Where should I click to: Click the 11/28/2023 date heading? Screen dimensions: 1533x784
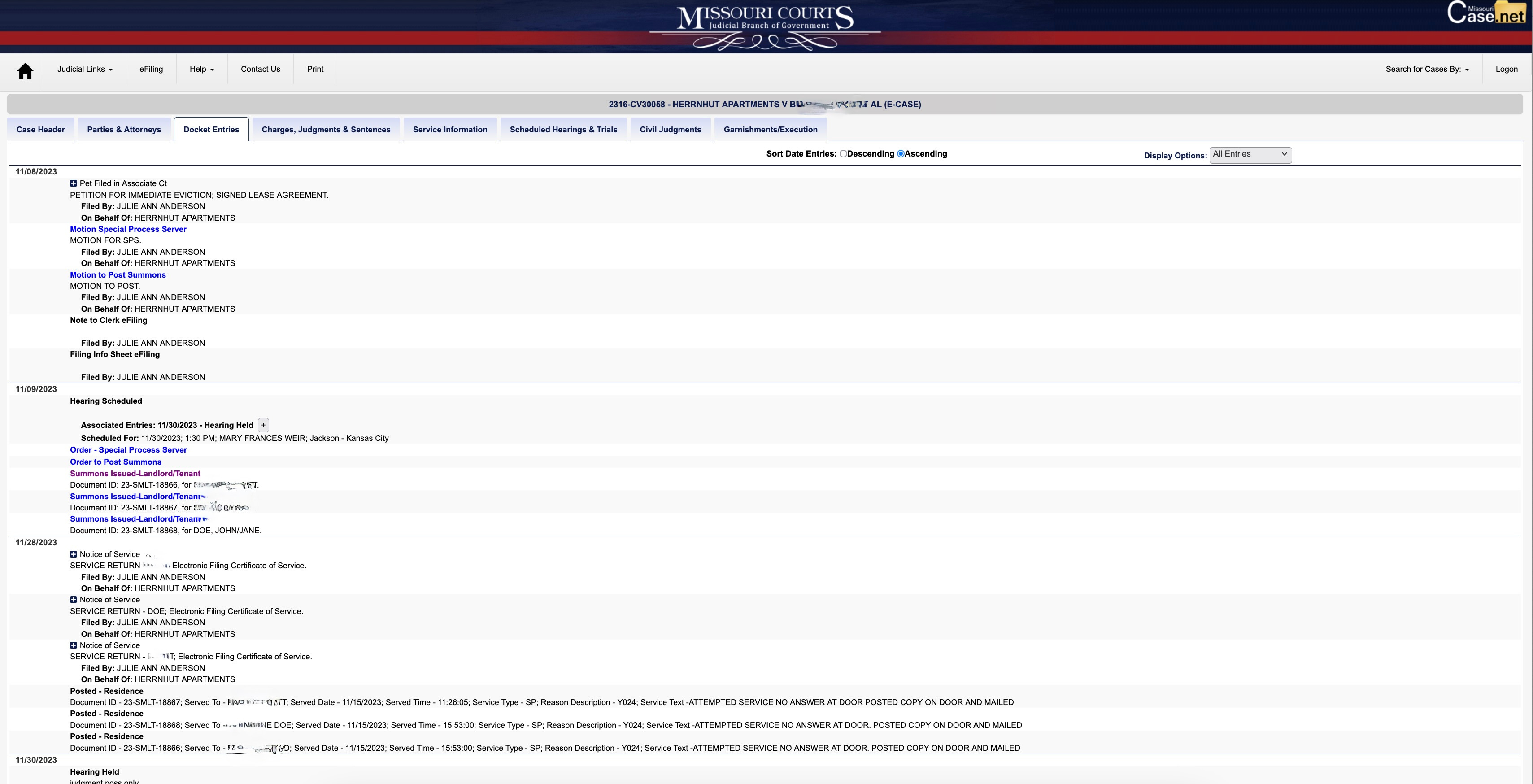(36, 542)
